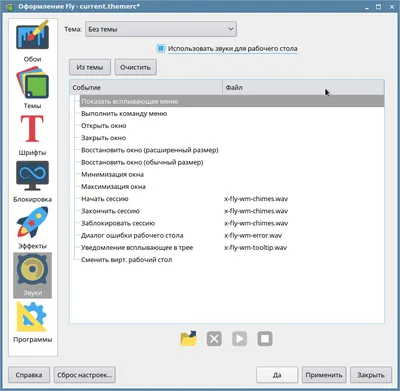Image resolution: width=400 pixels, height=391 pixels.
Task: Click the Из темы button
Action: point(90,67)
